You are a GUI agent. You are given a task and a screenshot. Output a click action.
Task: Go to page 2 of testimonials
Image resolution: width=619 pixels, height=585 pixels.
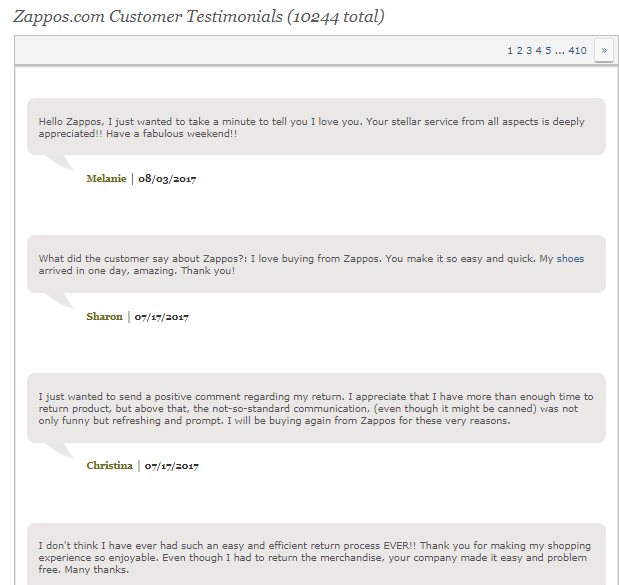point(520,50)
